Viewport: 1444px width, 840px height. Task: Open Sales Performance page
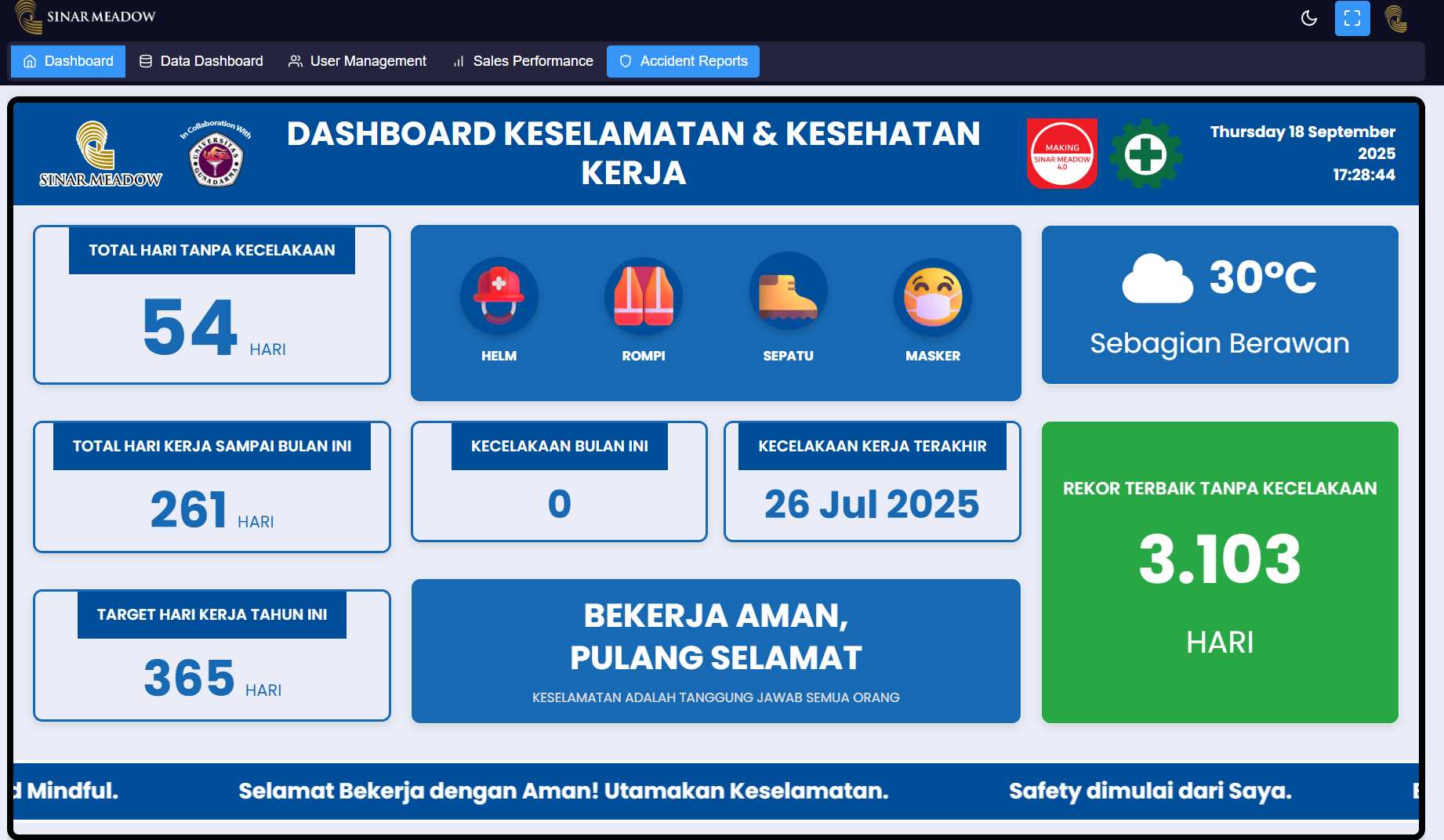(x=523, y=61)
